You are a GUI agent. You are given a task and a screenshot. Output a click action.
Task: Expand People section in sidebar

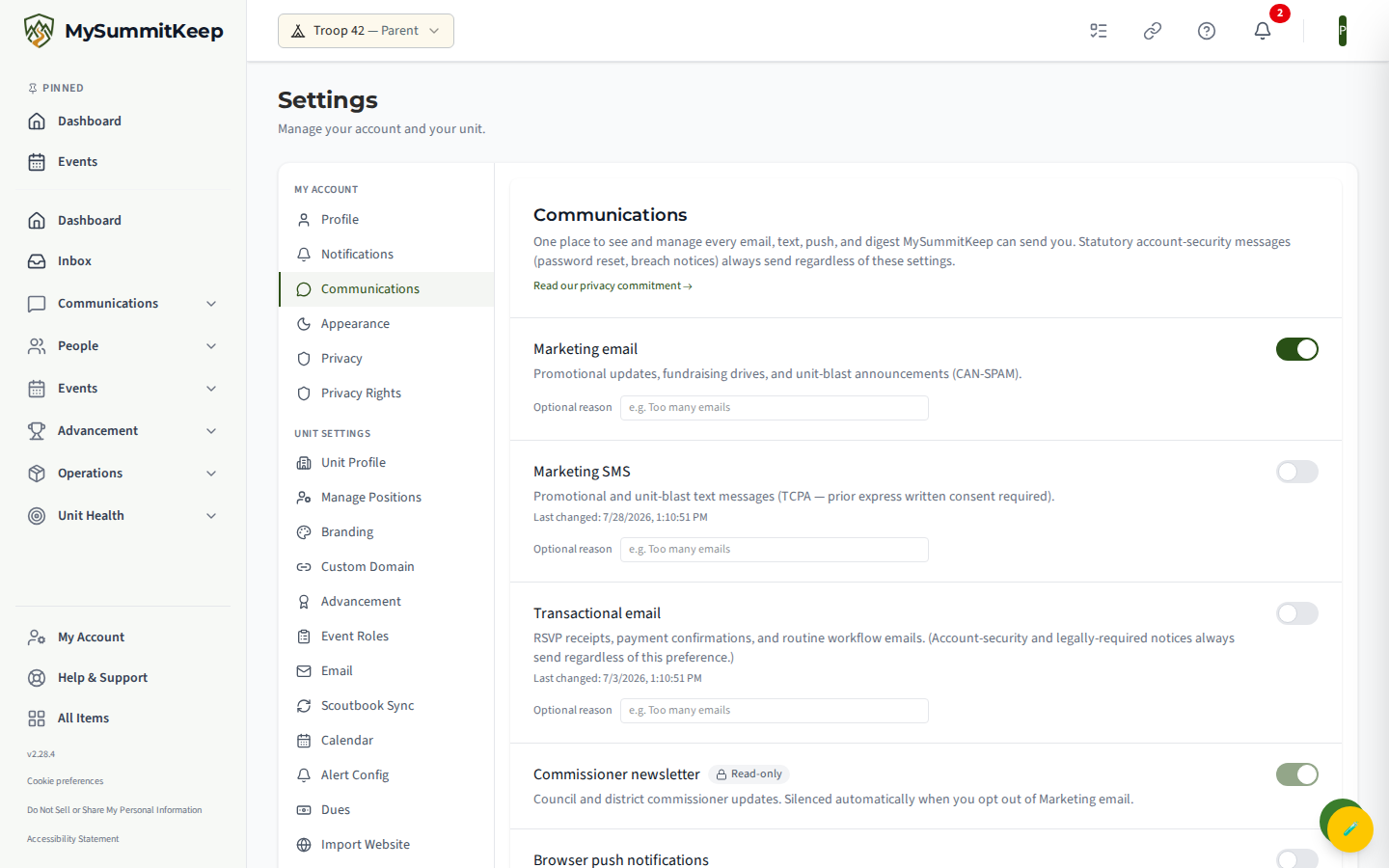123,345
